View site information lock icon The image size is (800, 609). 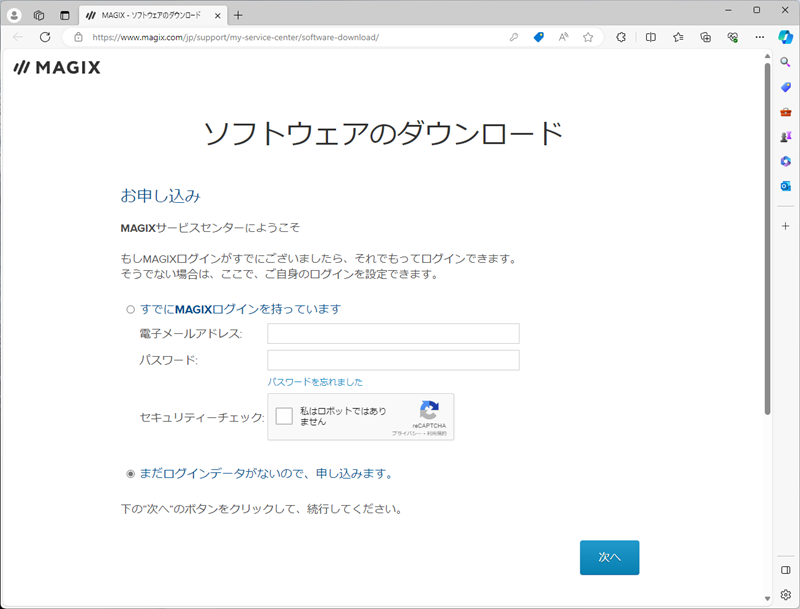(78, 37)
